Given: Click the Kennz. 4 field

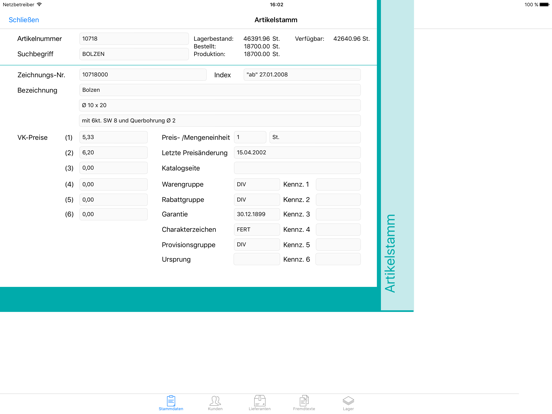Looking at the screenshot, I should (338, 230).
